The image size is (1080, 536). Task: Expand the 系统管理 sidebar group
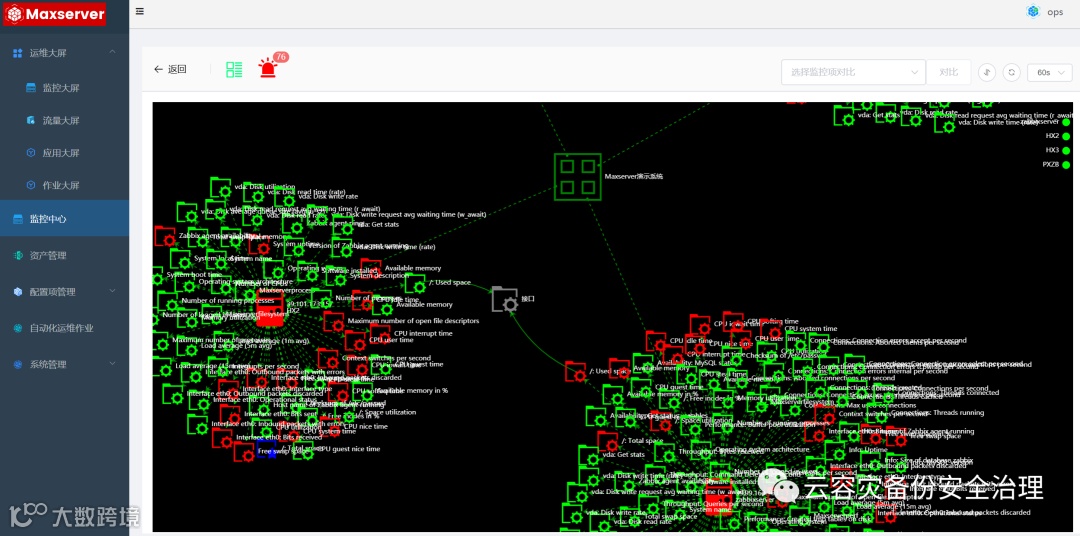coord(65,364)
